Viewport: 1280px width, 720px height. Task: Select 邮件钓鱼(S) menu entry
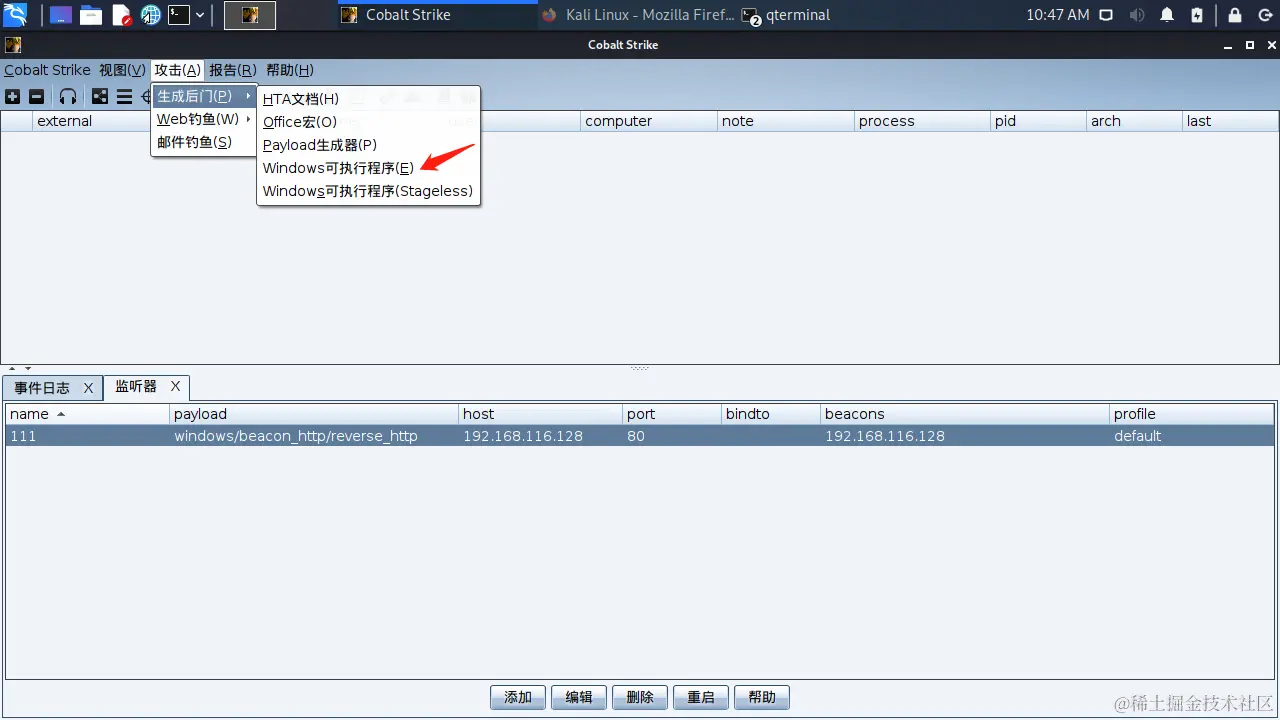[x=204, y=142]
